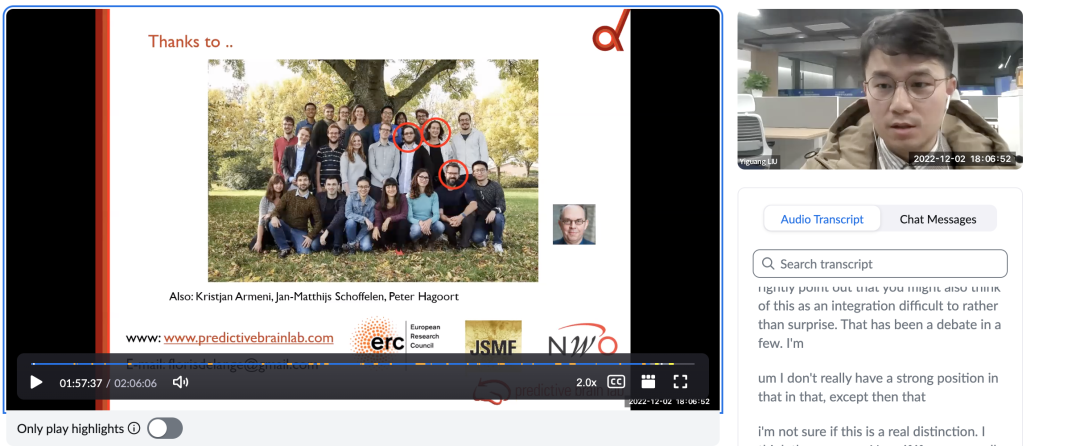Screen dimensions: 1080x446
Task: Open the 2.0x playback speed menu
Action: (x=586, y=382)
